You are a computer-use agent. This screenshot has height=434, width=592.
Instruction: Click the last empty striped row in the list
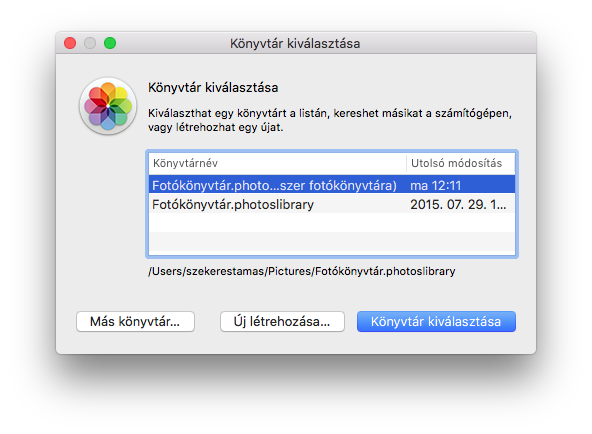click(332, 242)
